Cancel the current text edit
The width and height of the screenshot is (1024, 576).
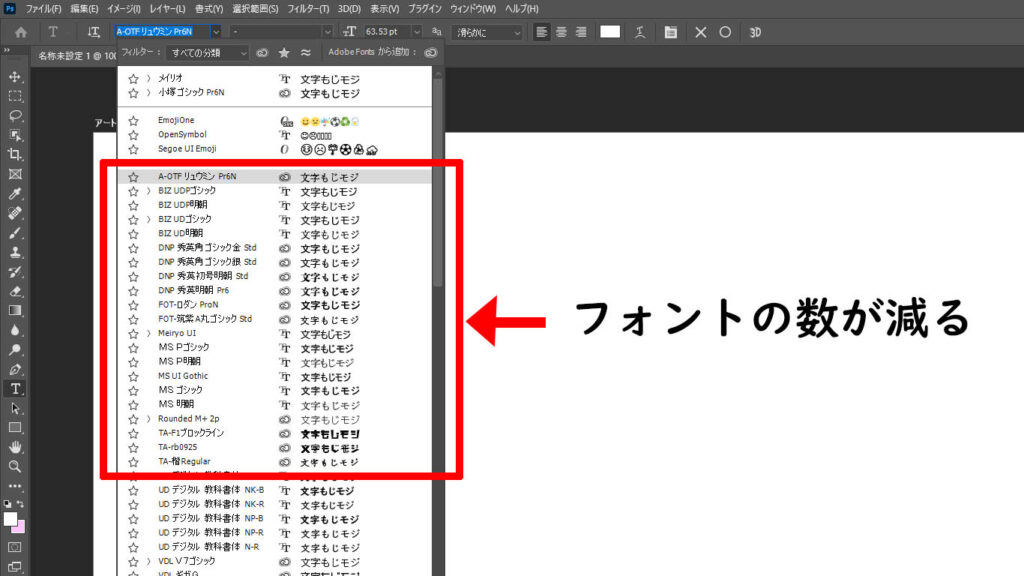701,32
